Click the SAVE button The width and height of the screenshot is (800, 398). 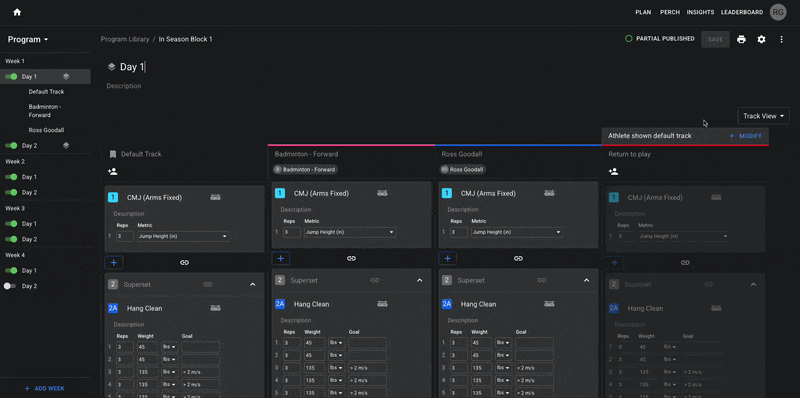715,39
